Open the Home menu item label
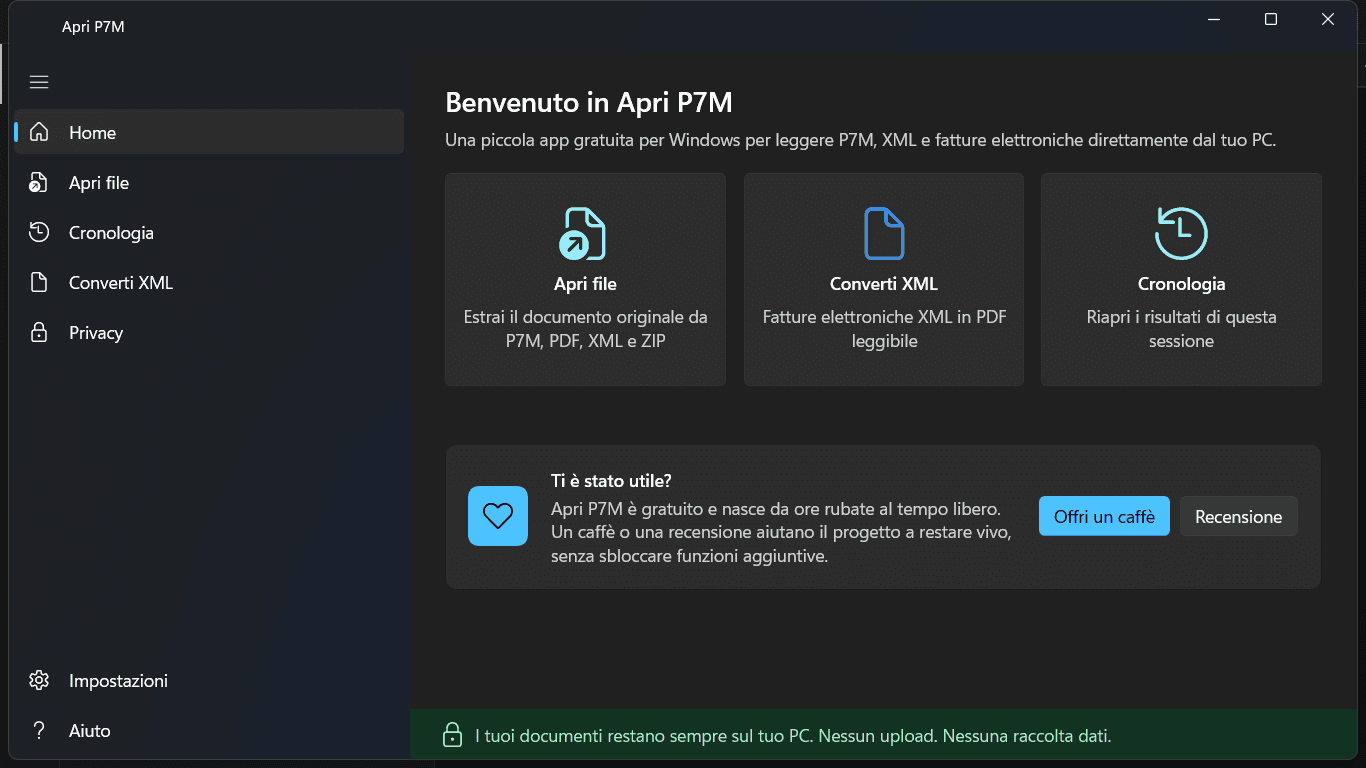This screenshot has width=1366, height=768. click(93, 132)
